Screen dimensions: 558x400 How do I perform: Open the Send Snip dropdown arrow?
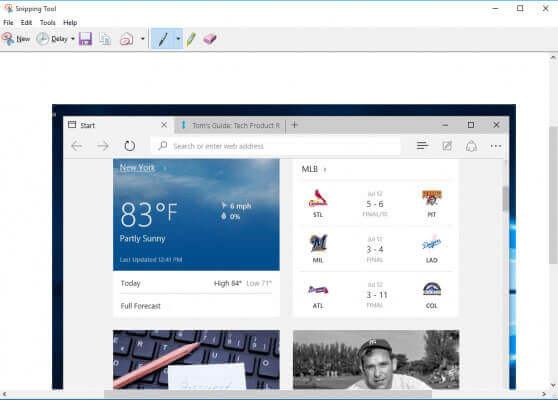tap(143, 38)
